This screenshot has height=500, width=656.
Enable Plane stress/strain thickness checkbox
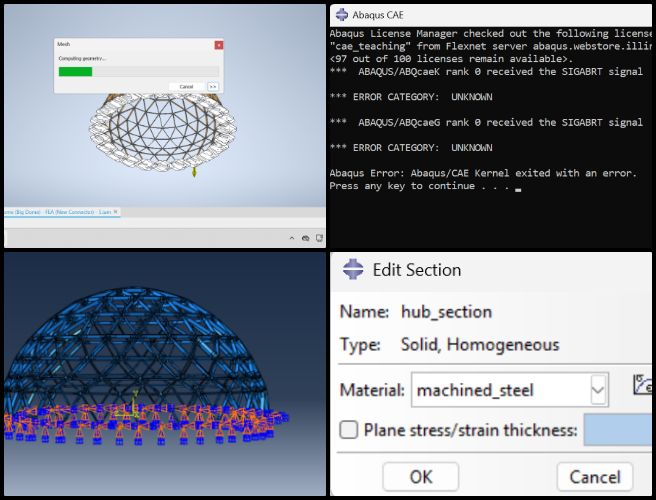pos(348,430)
